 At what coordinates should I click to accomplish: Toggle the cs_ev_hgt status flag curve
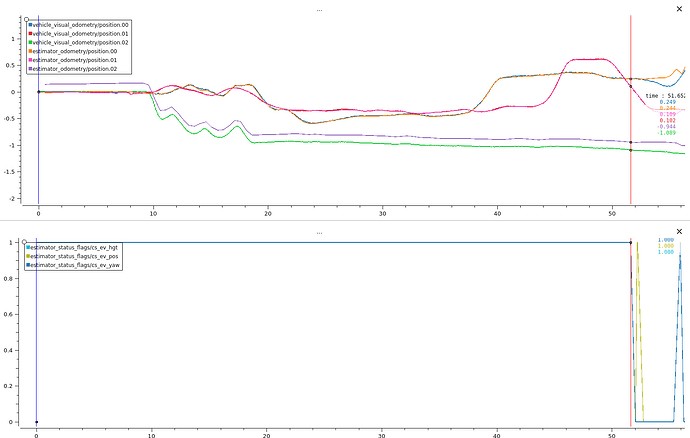pyautogui.click(x=72, y=247)
